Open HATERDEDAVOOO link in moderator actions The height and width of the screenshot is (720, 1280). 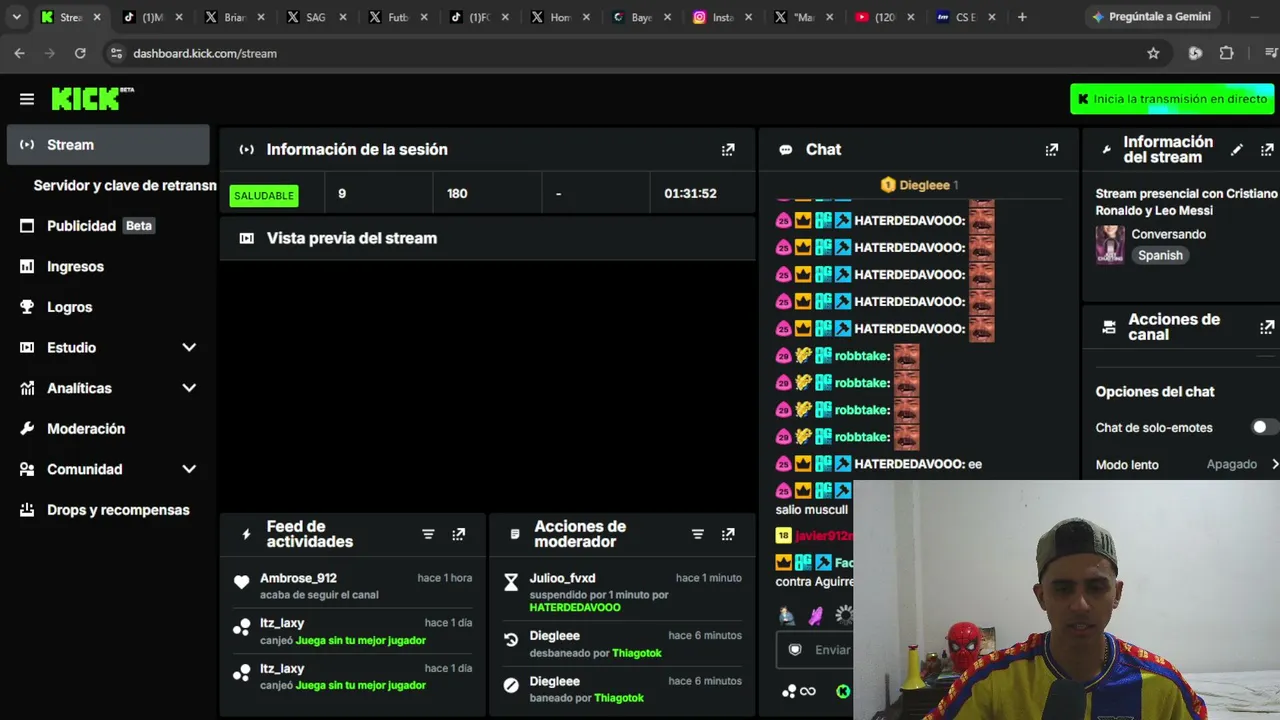tap(575, 608)
